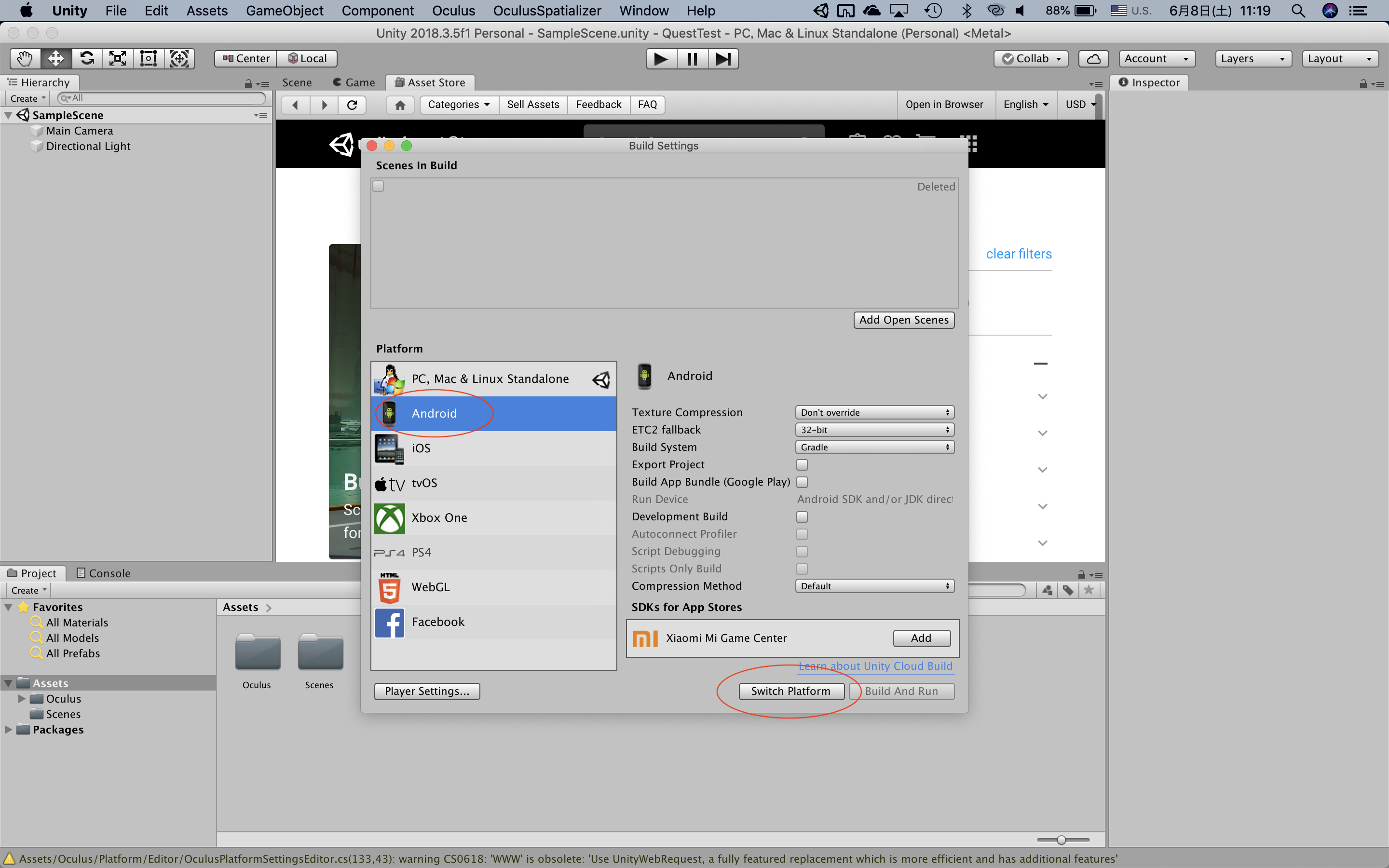
Task: Select the Rect transform tool
Action: [149, 58]
